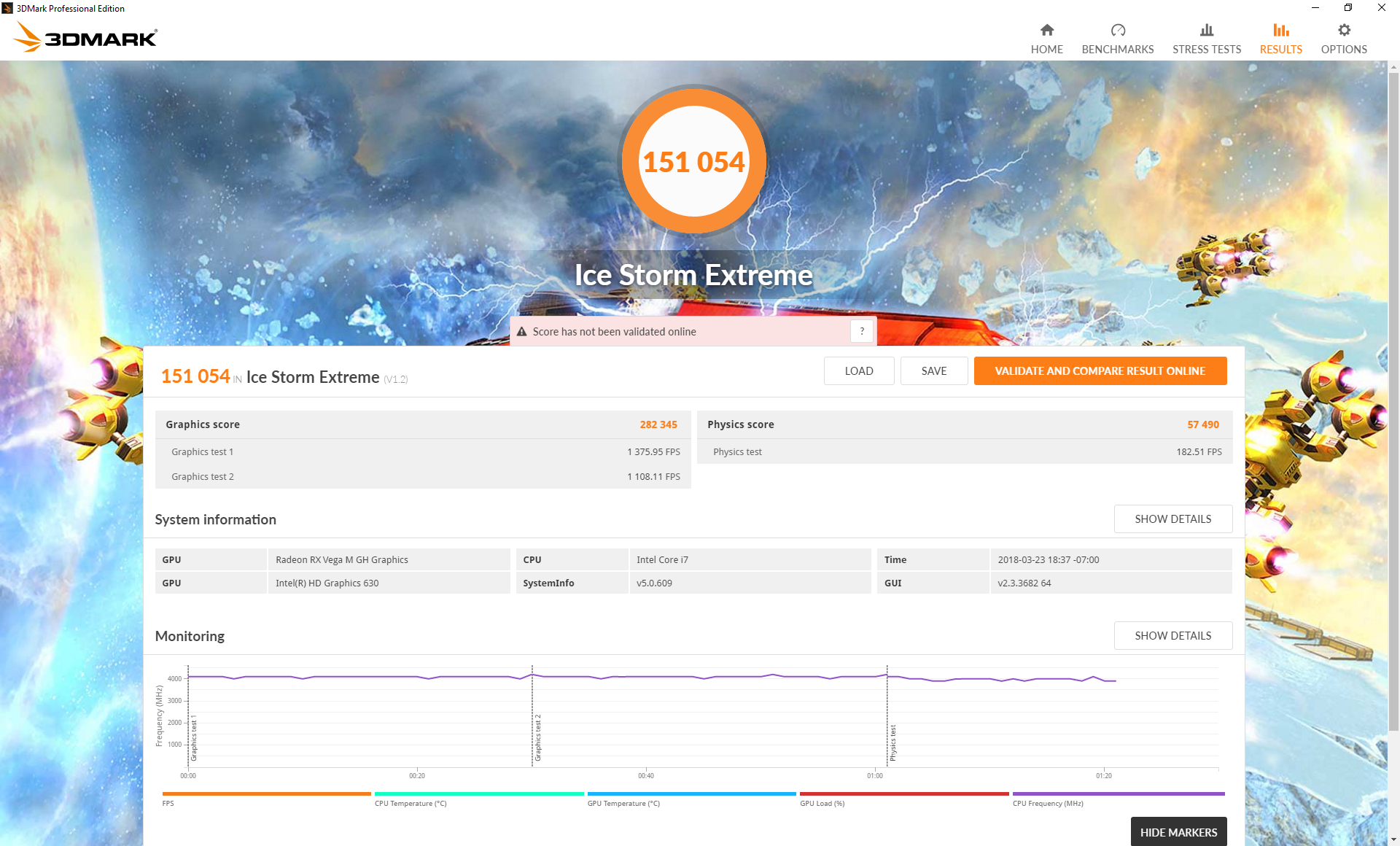Toggle the CPU Frequency legend series

click(x=1119, y=799)
